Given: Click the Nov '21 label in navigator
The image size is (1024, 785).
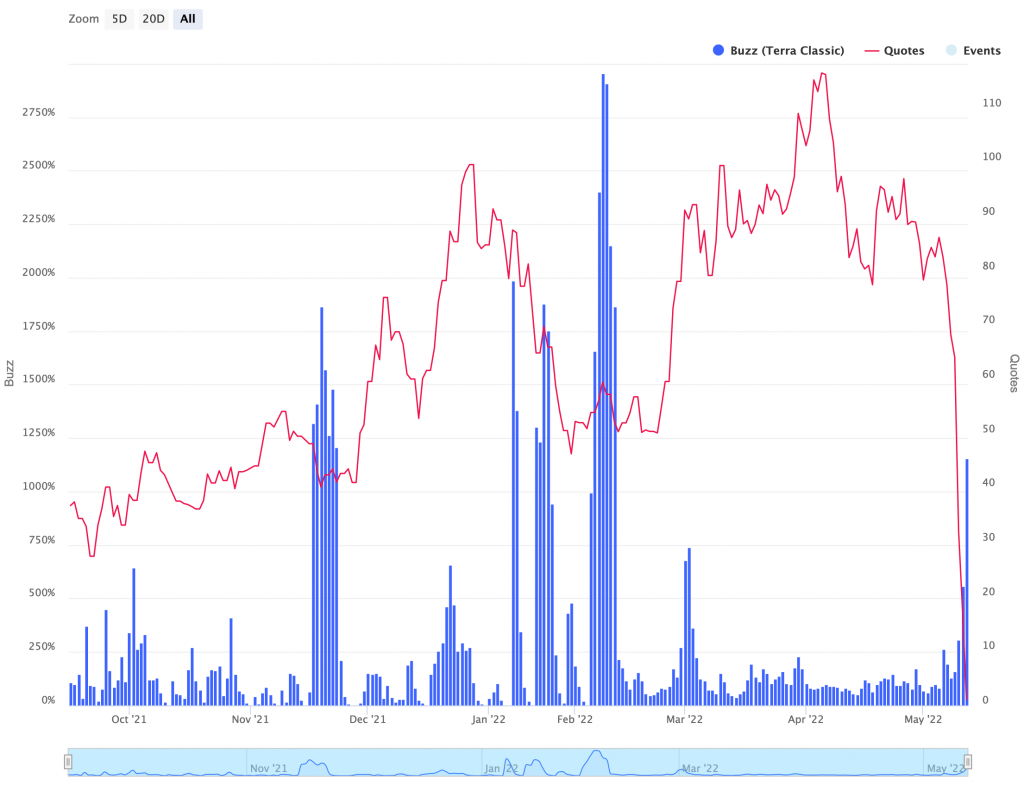Looking at the screenshot, I should [x=267, y=768].
